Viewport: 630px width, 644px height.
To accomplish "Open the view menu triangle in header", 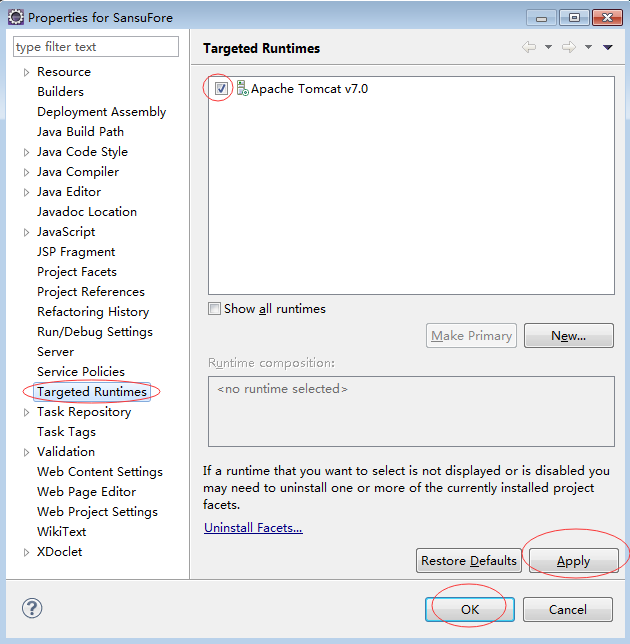I will point(608,47).
